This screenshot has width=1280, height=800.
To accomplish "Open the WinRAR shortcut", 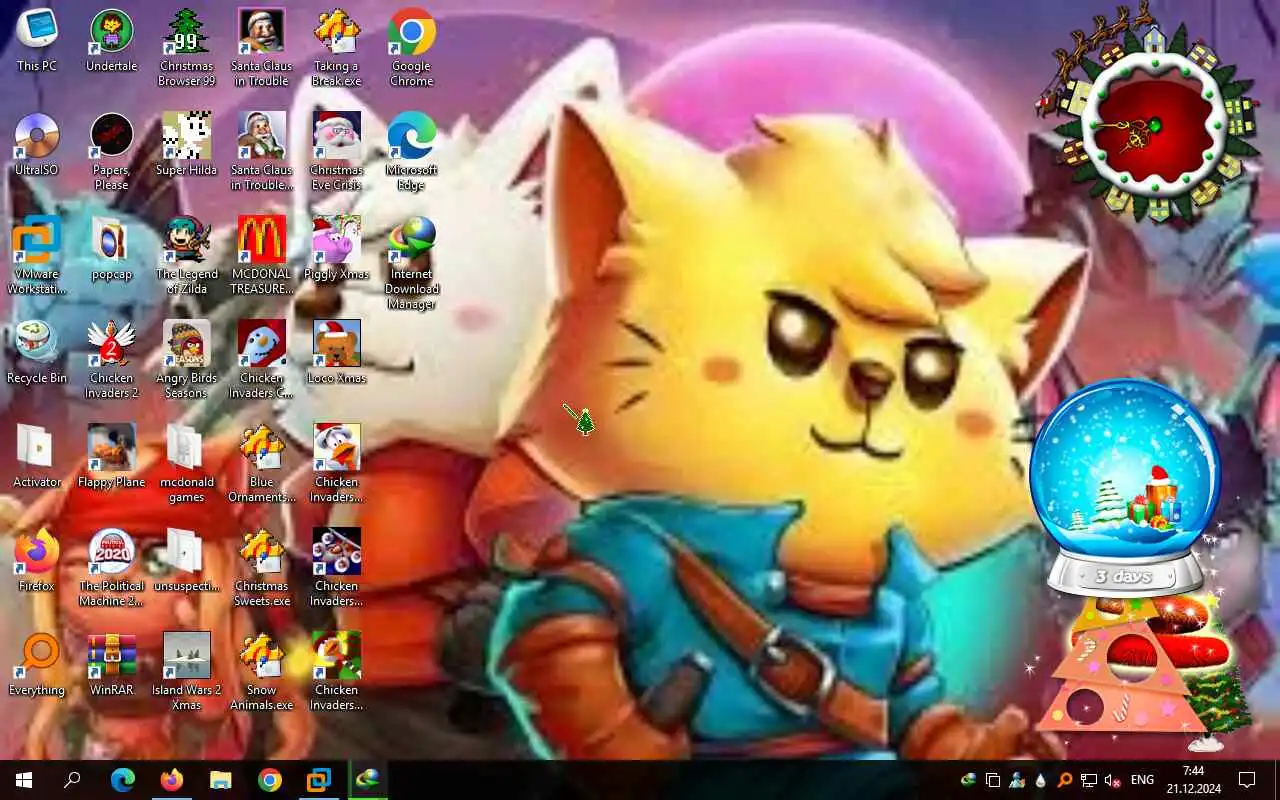I will coord(112,665).
